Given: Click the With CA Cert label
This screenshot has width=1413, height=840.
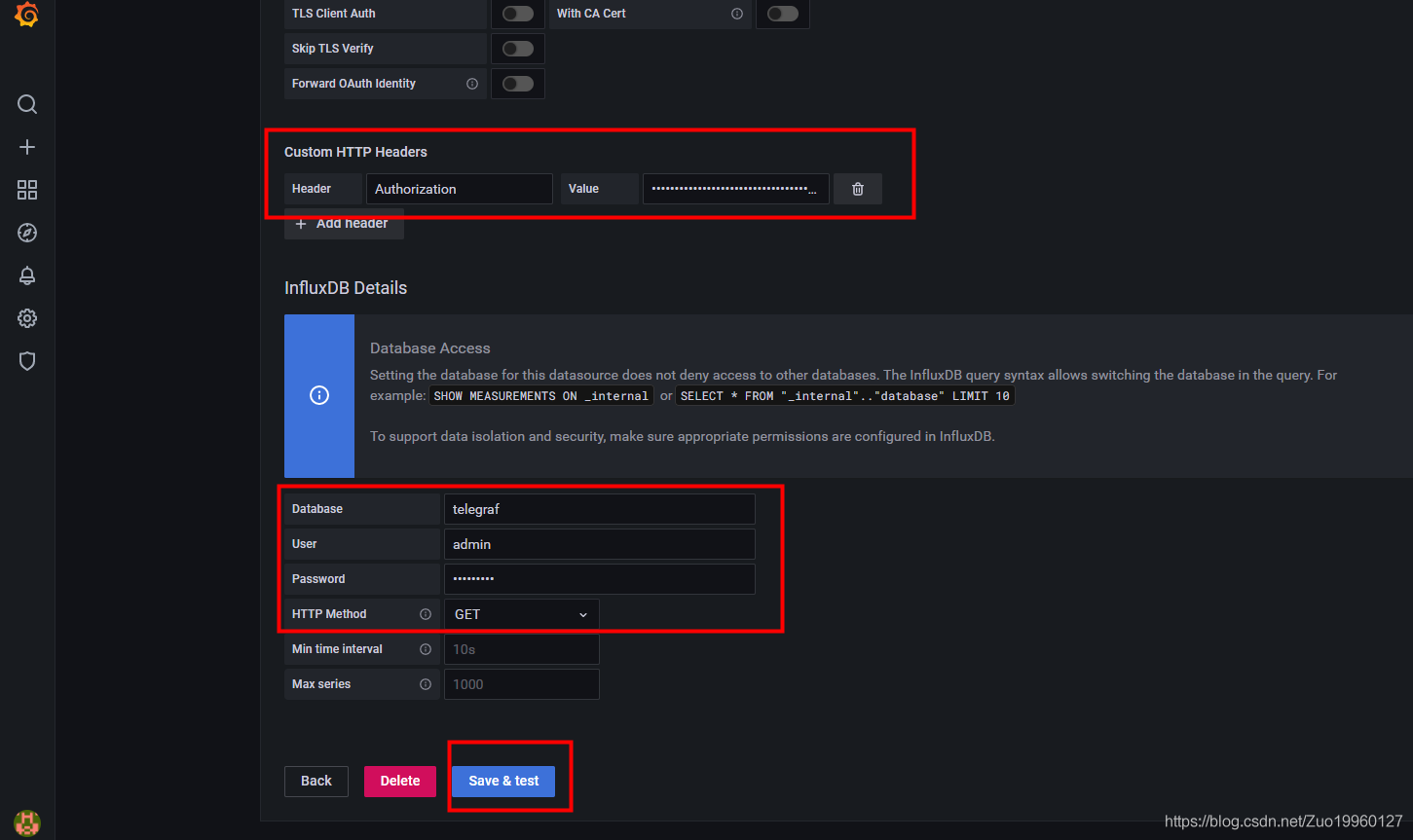Looking at the screenshot, I should (x=591, y=14).
